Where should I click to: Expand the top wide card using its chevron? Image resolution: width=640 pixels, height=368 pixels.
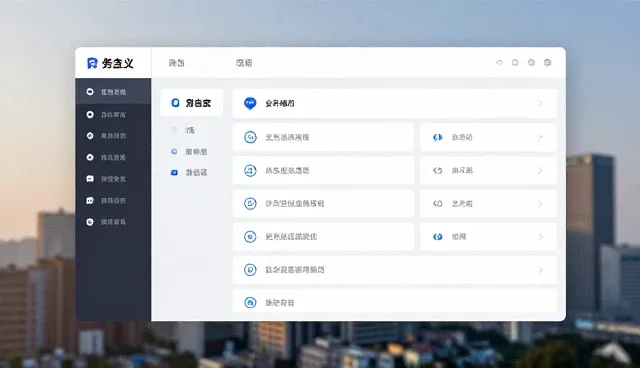(540, 104)
